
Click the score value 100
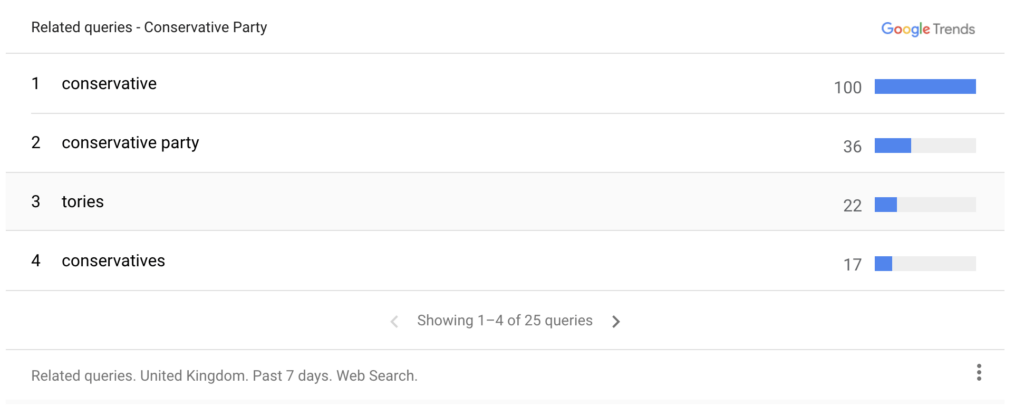(x=848, y=87)
